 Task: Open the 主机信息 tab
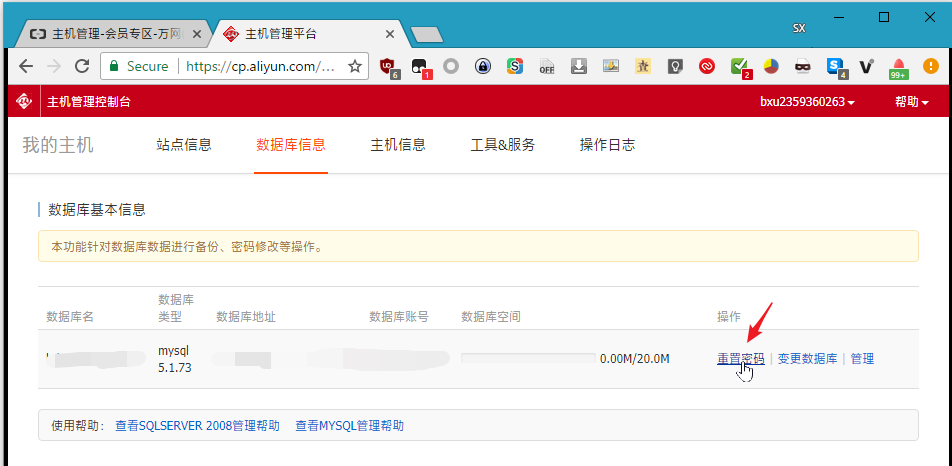[398, 145]
